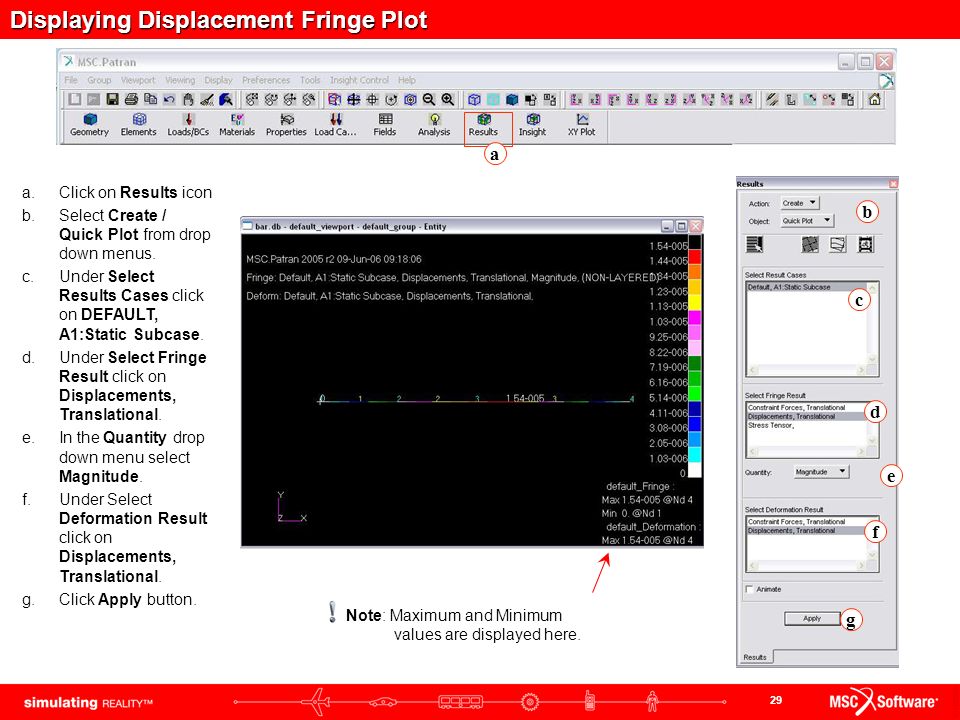Select the Results tab at panel bottom
960x720 pixels.
click(755, 657)
